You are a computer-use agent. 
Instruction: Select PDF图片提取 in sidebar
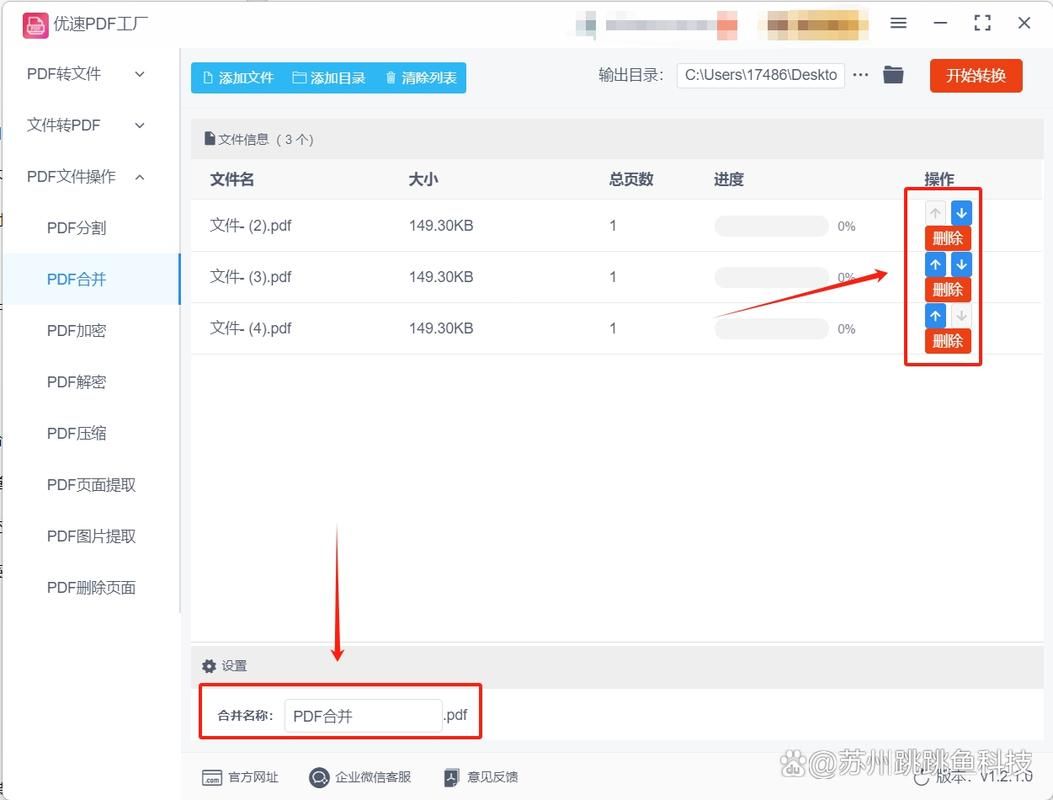[91, 536]
